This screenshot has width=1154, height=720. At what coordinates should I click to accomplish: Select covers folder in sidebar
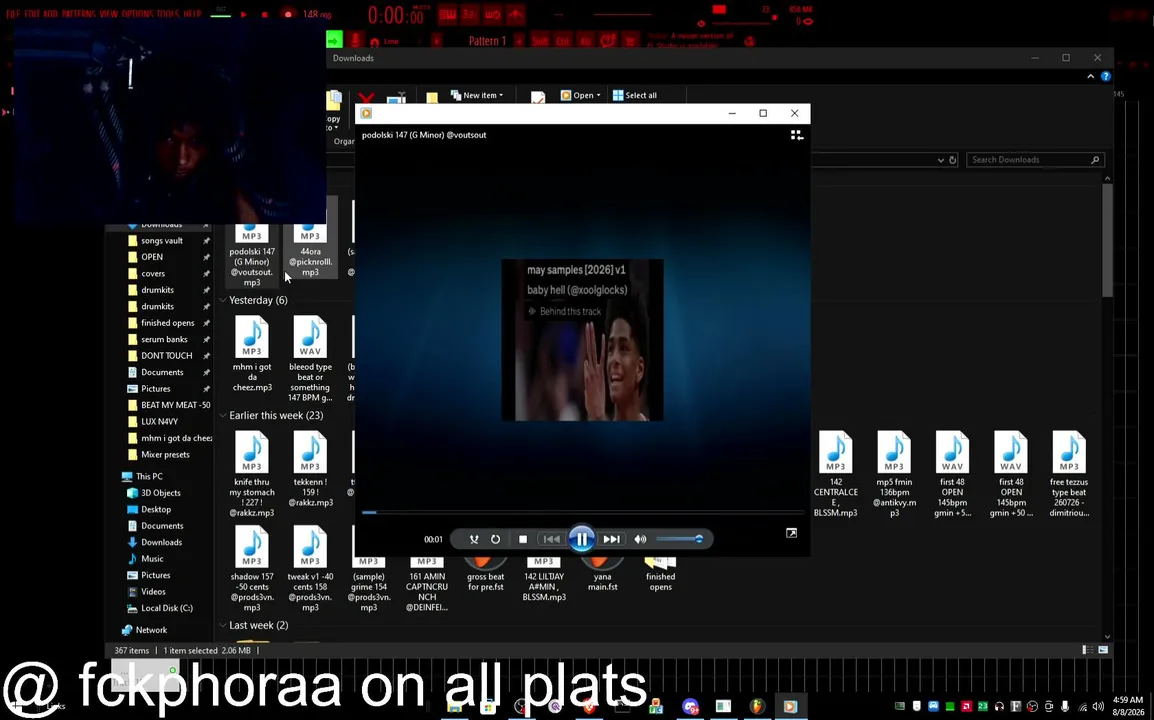(x=153, y=274)
